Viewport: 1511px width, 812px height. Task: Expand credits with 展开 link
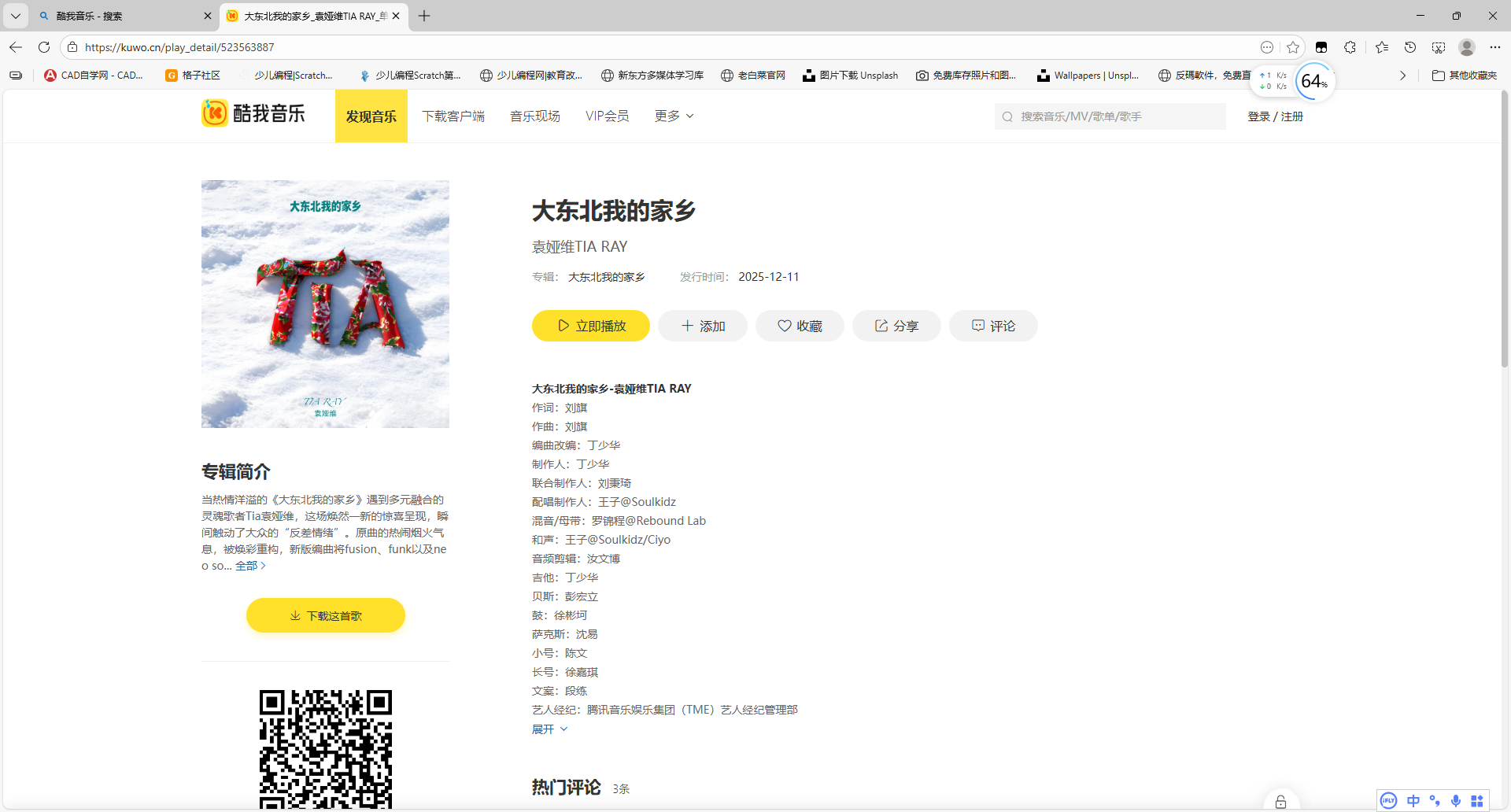coord(549,729)
